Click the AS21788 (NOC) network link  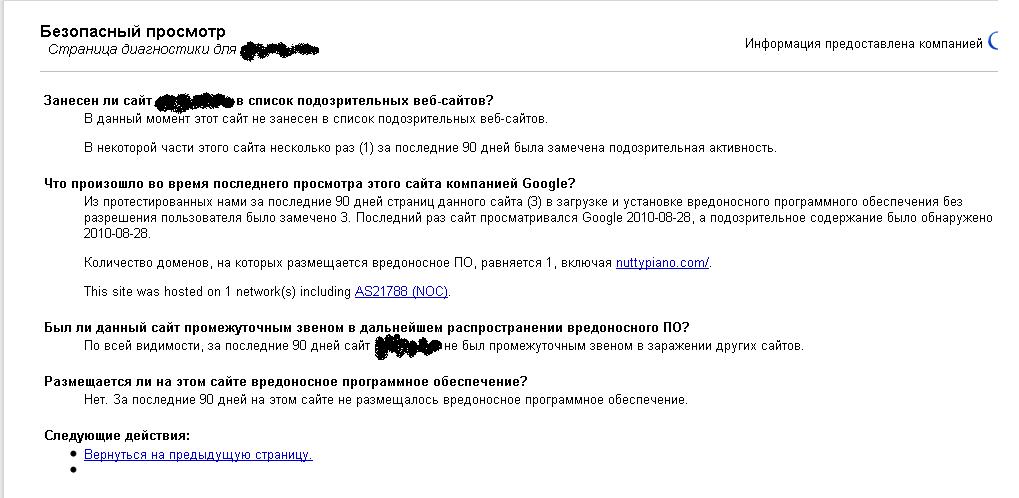402,292
